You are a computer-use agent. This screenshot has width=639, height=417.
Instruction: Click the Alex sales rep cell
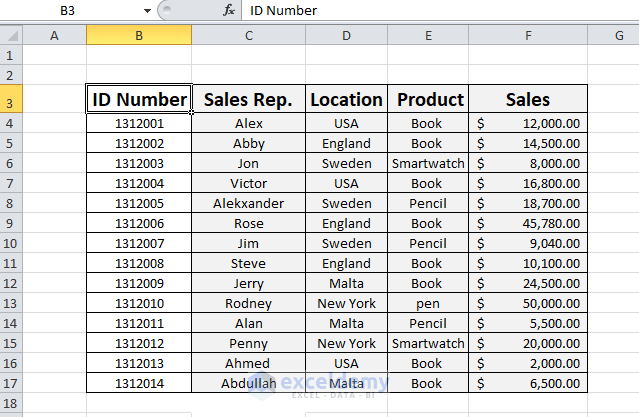click(x=249, y=124)
